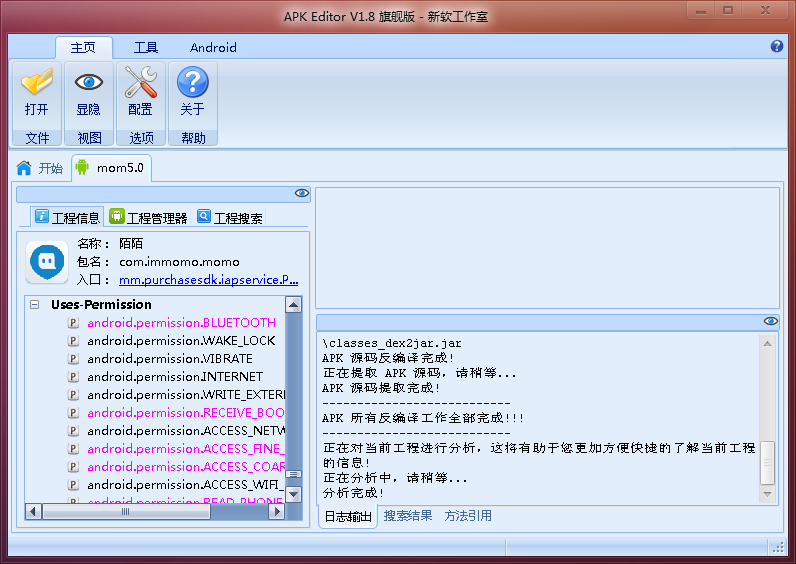Click permission list scroll right arrow
The height and width of the screenshot is (564, 796).
[x=276, y=511]
